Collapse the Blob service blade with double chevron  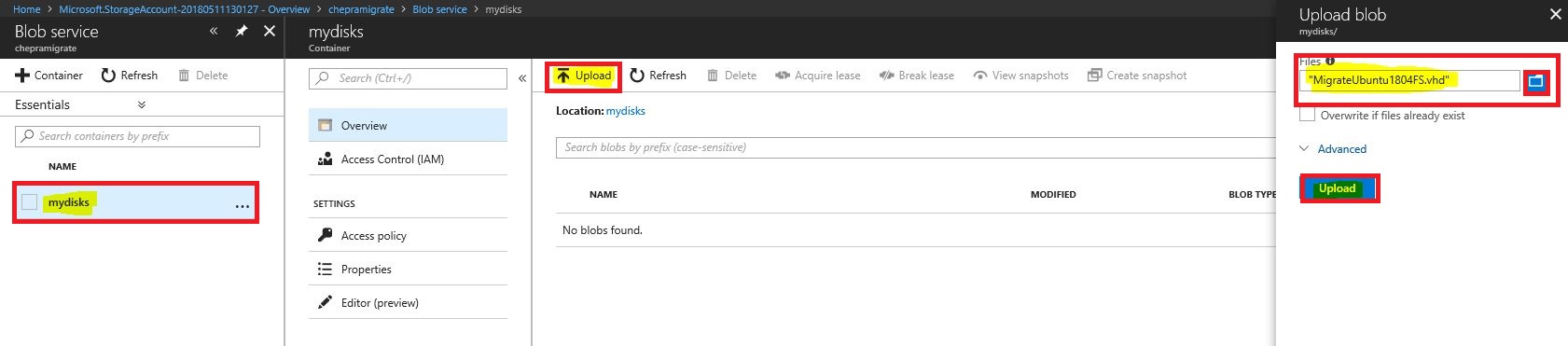(214, 31)
